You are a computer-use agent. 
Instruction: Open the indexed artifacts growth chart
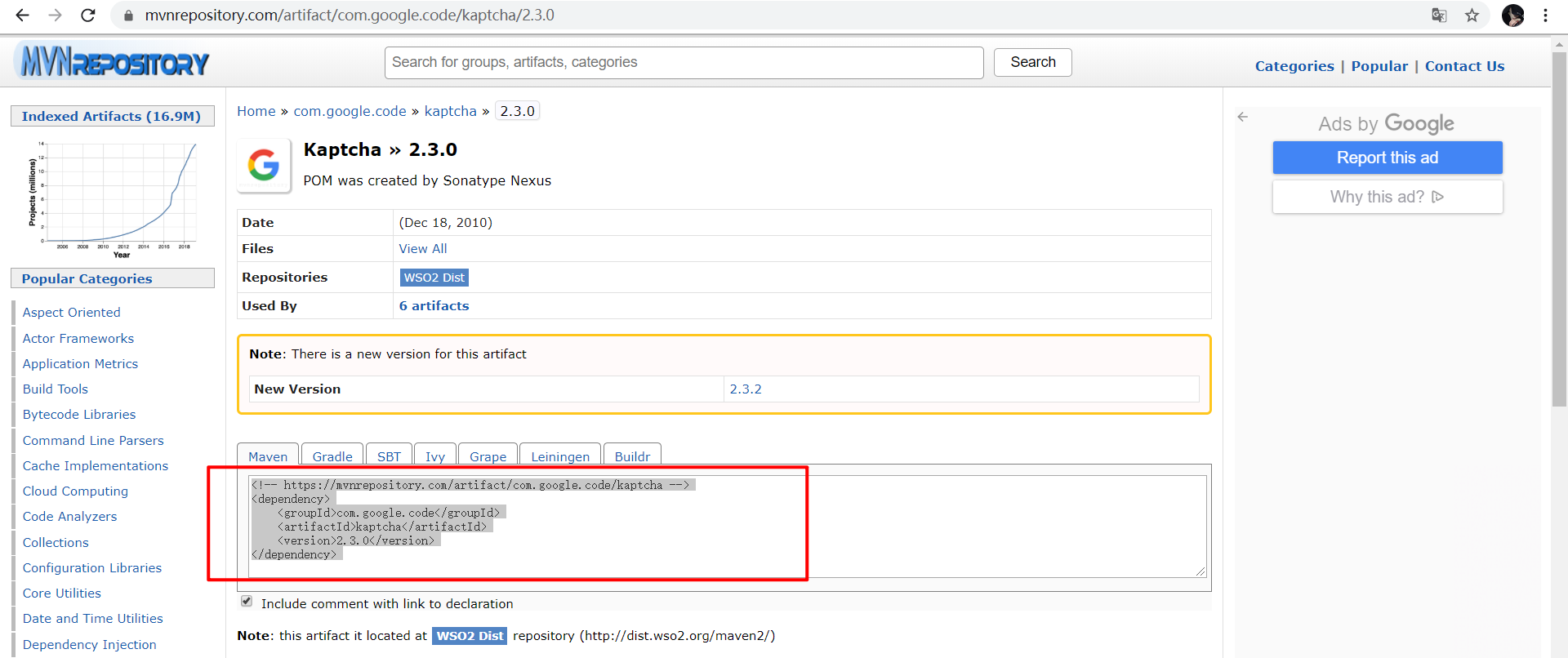pos(113,198)
